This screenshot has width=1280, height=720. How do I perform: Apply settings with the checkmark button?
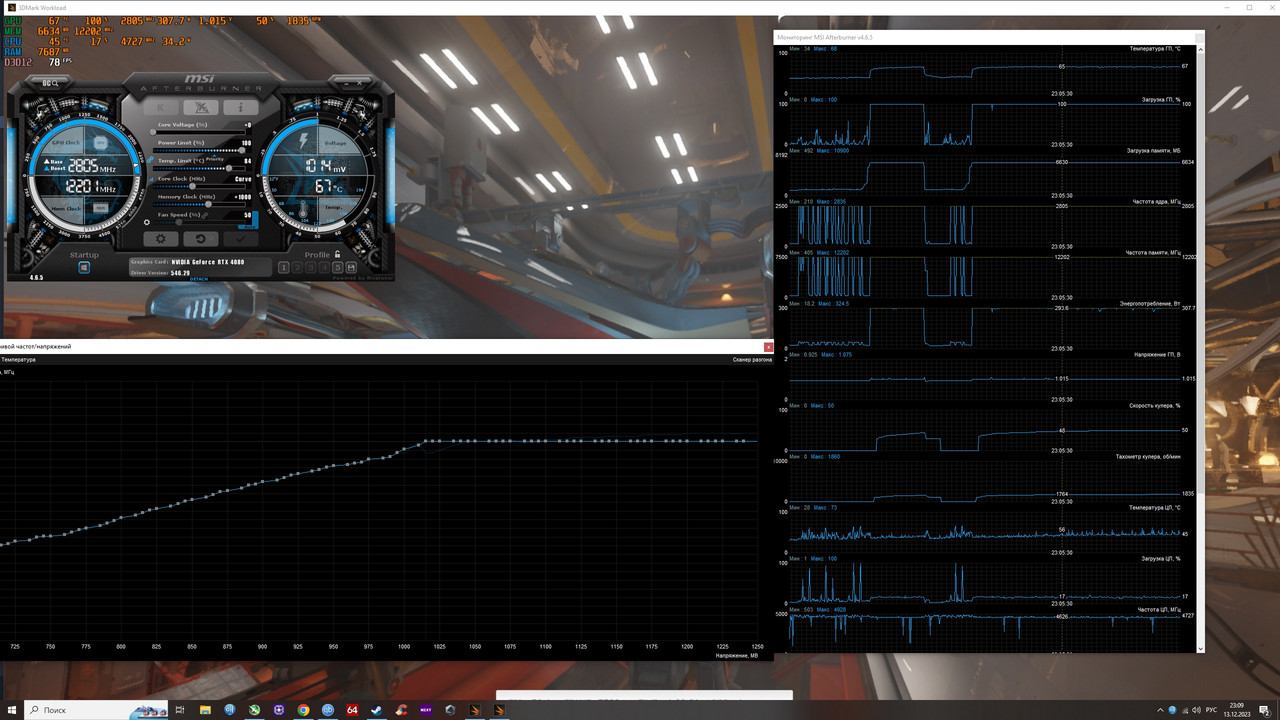tap(241, 239)
